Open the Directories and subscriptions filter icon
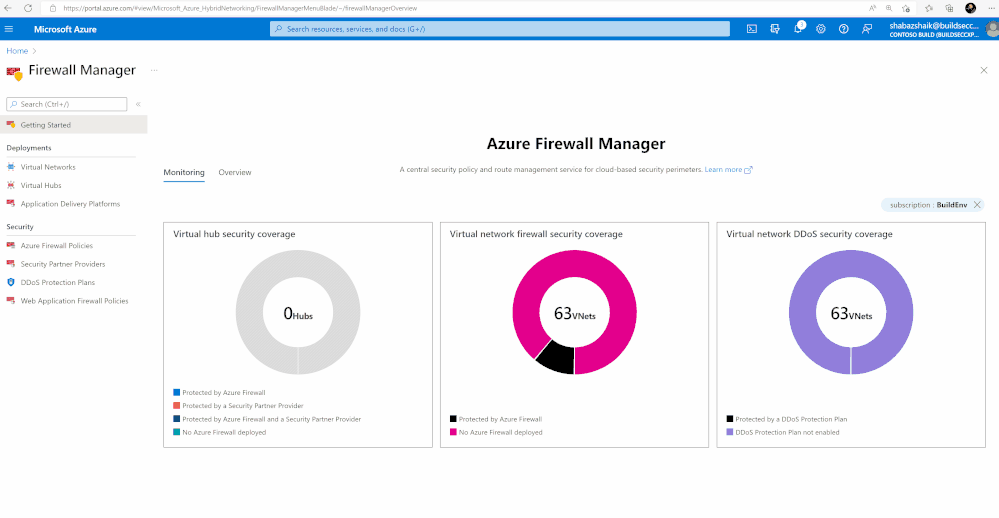The image size is (999, 518). [775, 29]
